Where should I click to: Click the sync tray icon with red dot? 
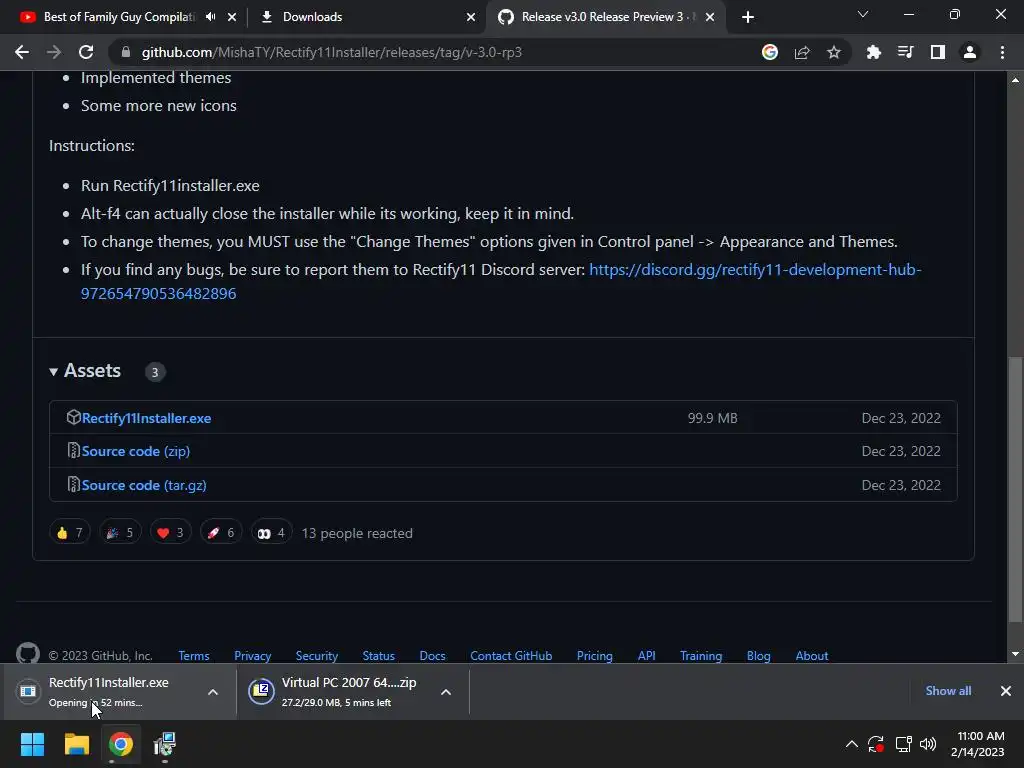[x=876, y=744]
